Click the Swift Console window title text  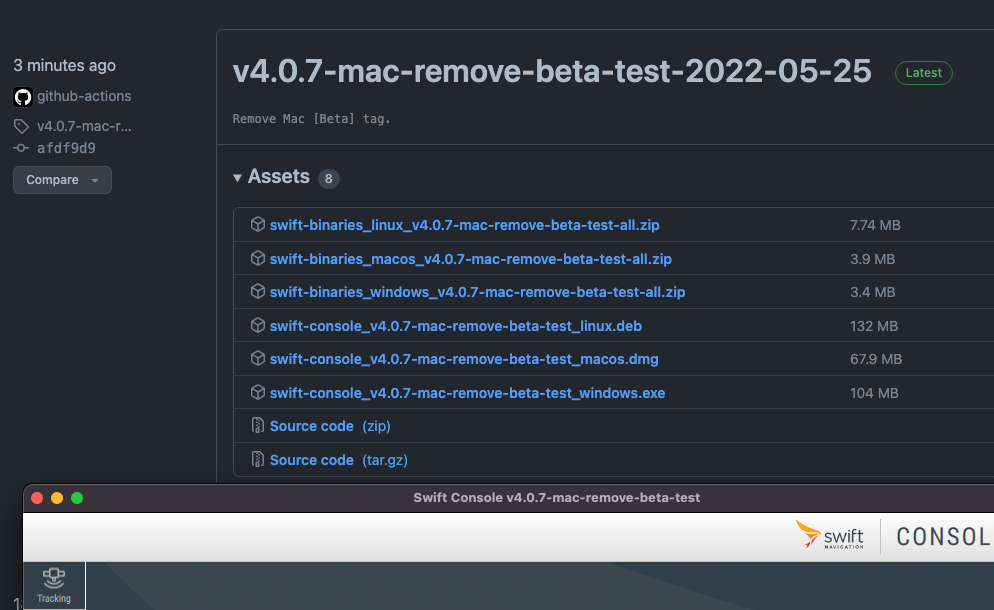click(x=557, y=498)
